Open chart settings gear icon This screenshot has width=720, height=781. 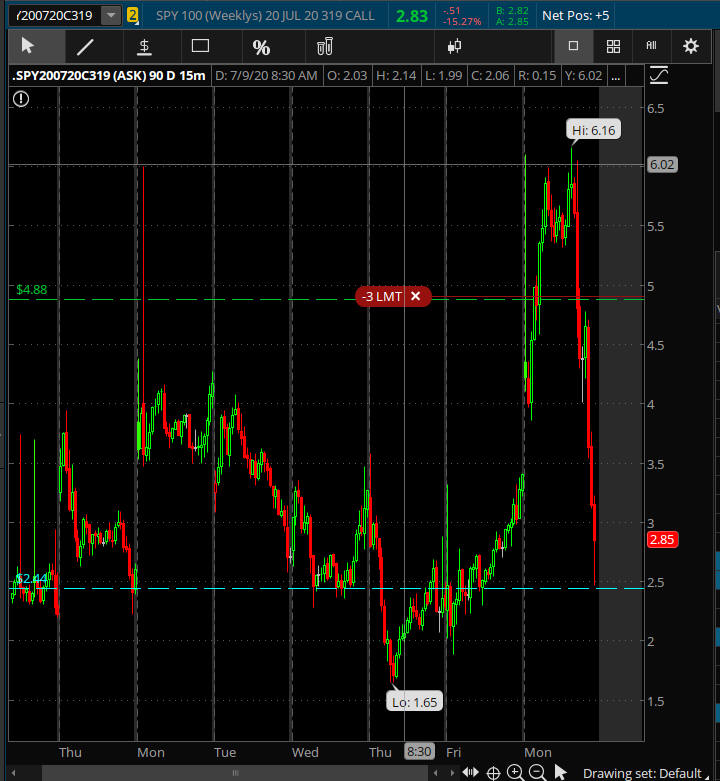[690, 46]
